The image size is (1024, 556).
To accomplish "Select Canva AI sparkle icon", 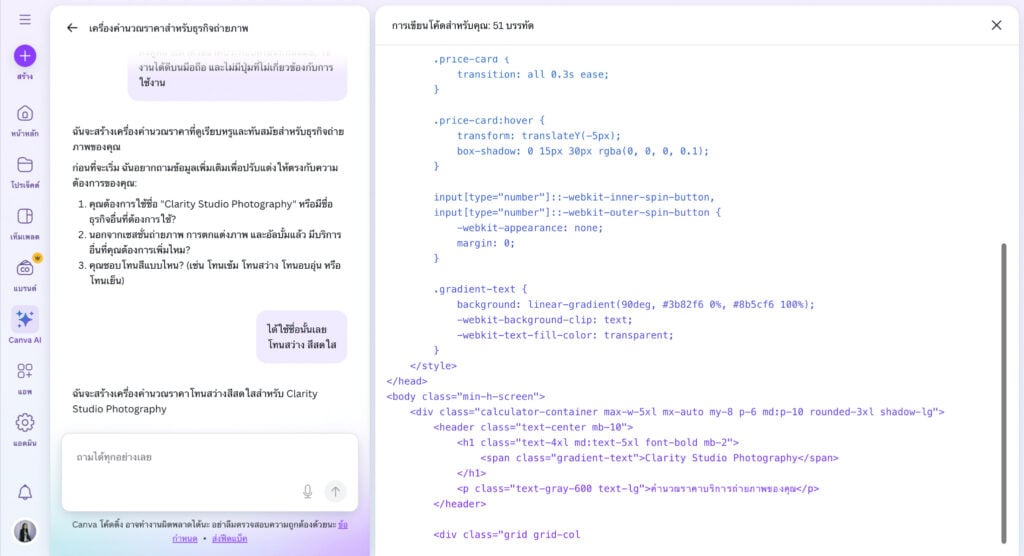I will point(25,319).
